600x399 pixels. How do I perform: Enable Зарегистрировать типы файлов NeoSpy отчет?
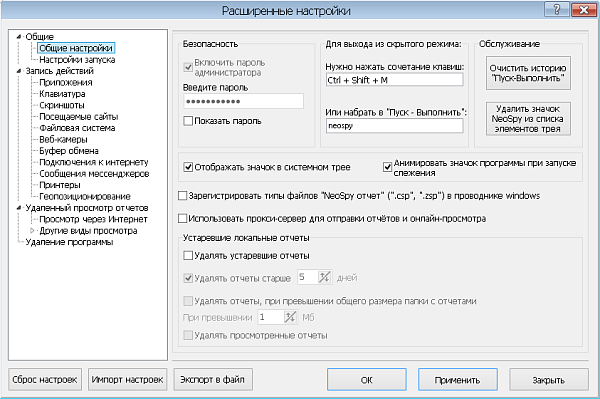tap(183, 196)
